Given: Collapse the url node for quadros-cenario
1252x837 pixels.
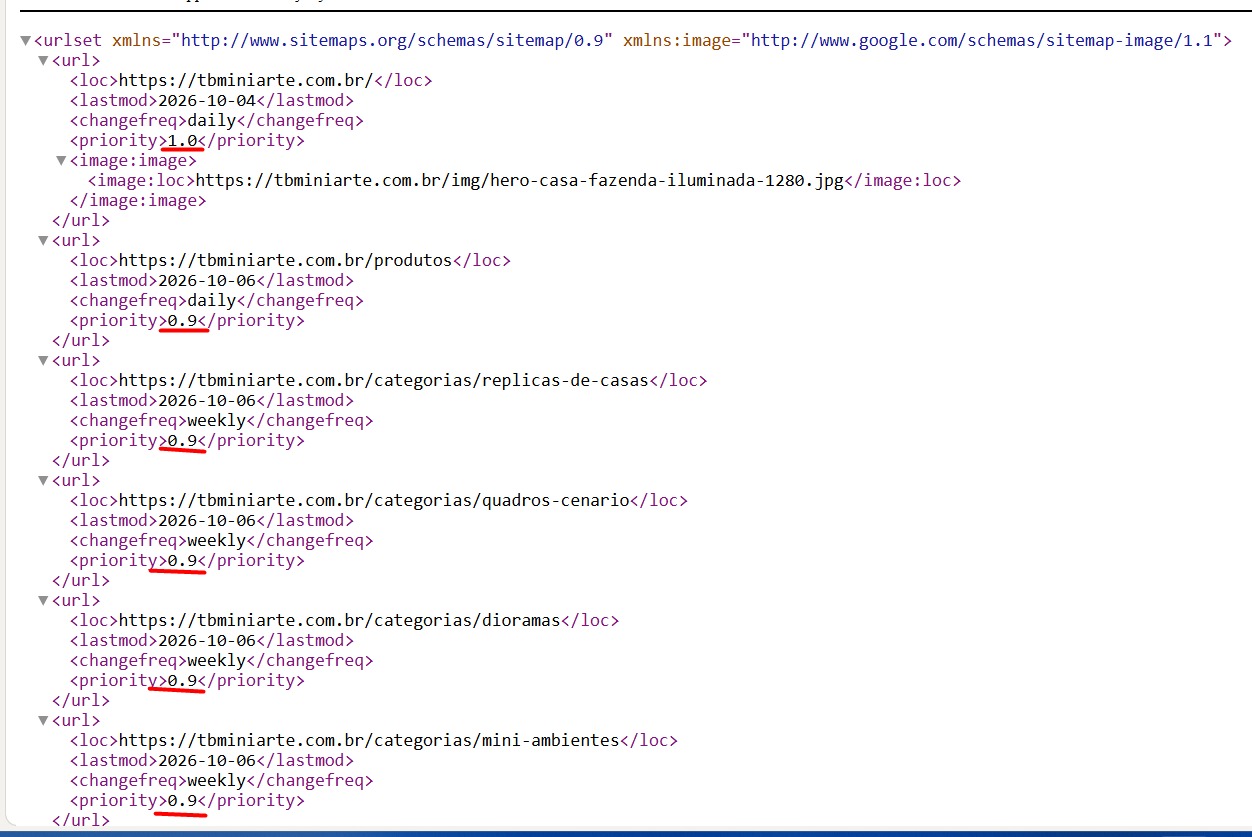Looking at the screenshot, I should 43,481.
